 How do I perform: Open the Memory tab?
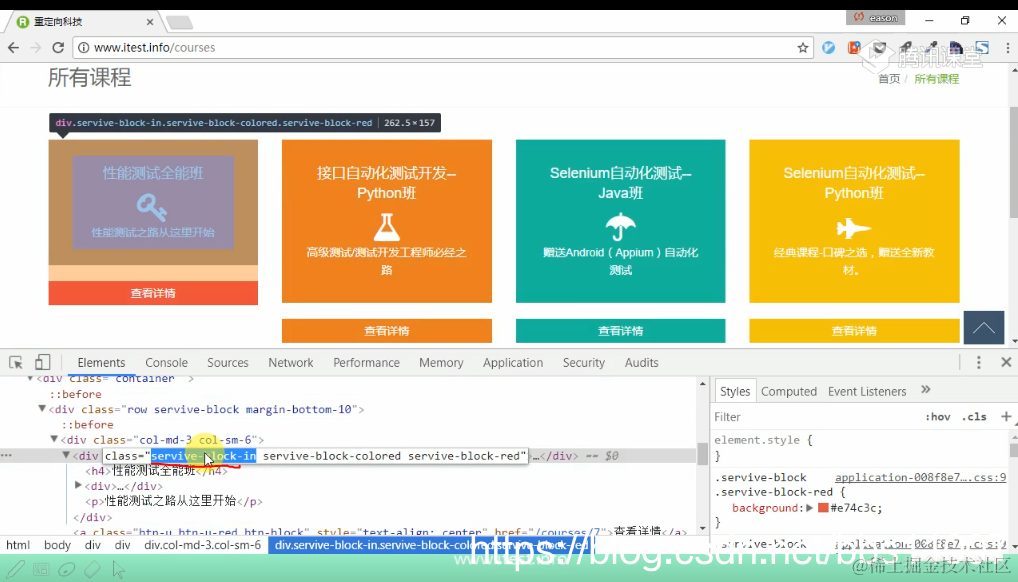click(x=441, y=362)
